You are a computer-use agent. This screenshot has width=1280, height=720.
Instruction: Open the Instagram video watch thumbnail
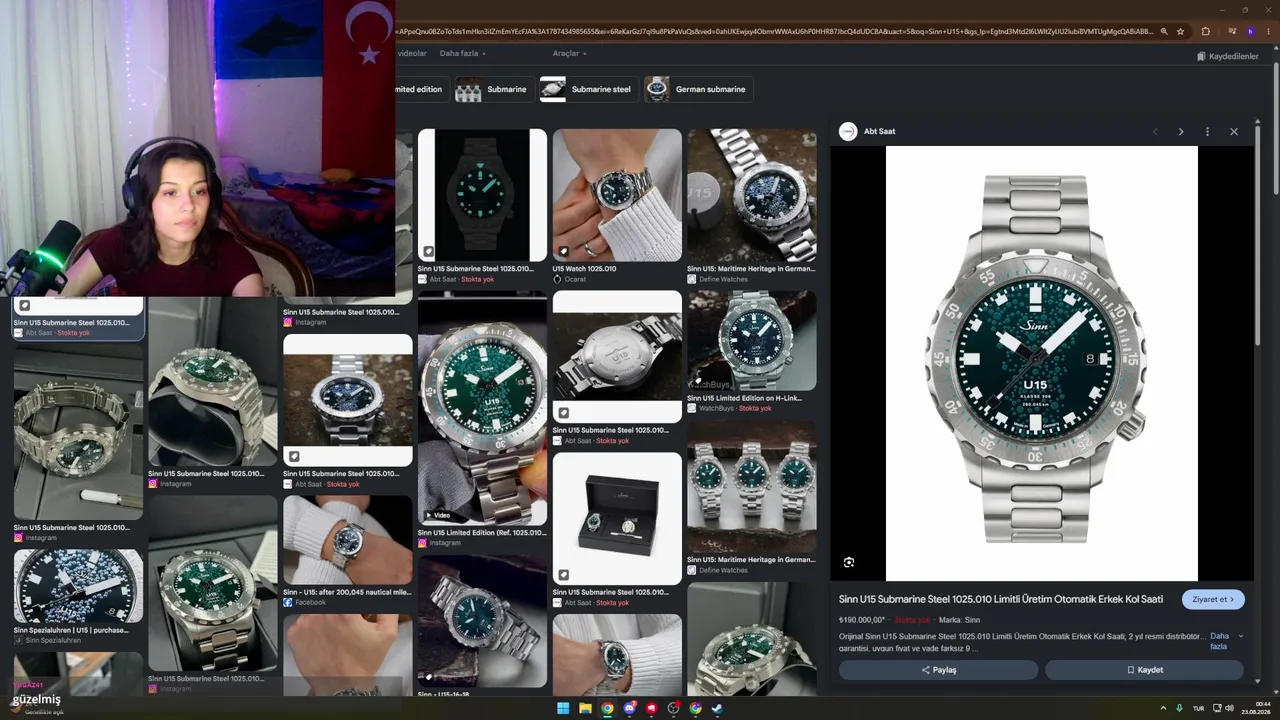tap(482, 408)
